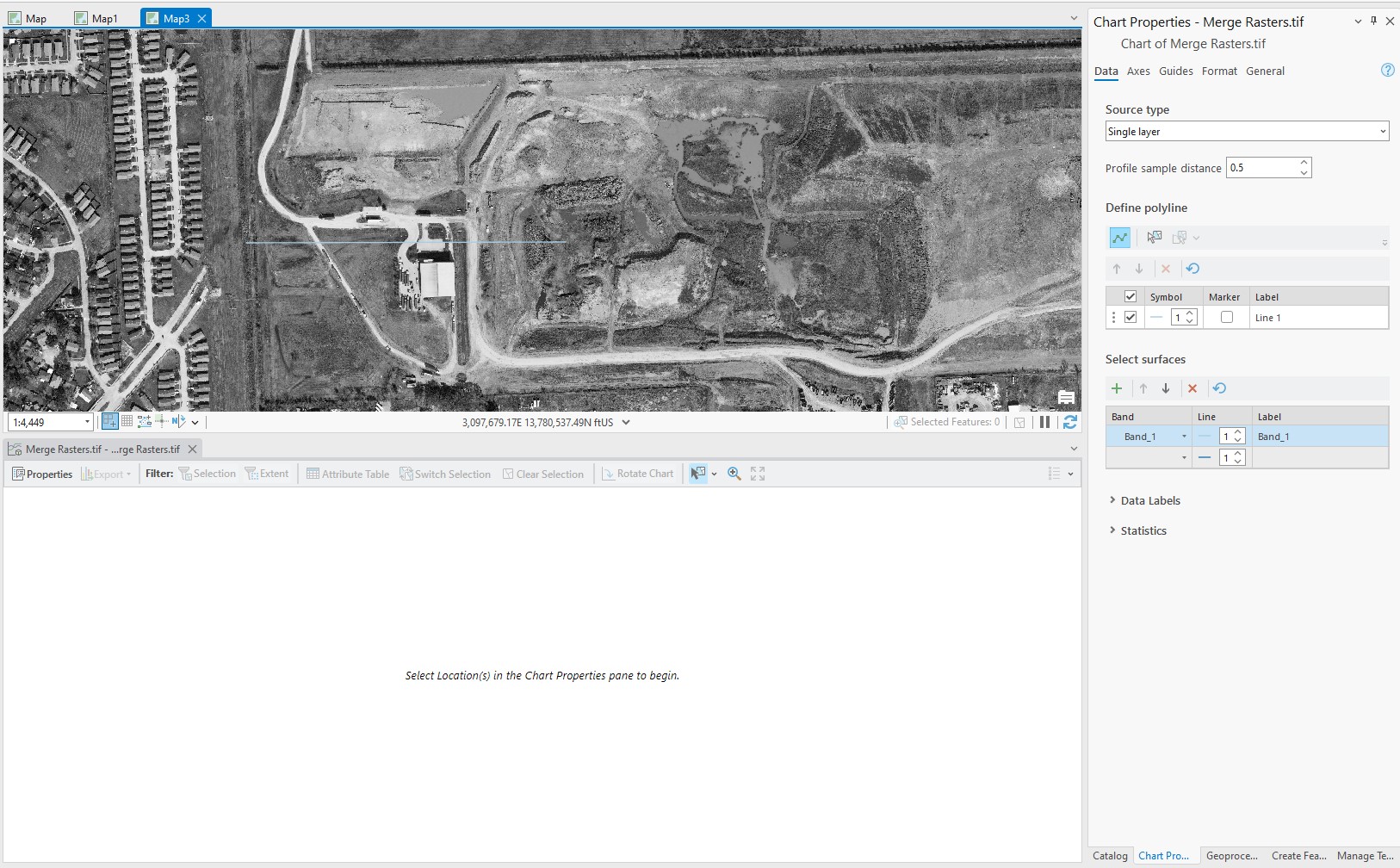Click Clear Selection in the chart toolbar
This screenshot has height=868, width=1400.
[544, 474]
